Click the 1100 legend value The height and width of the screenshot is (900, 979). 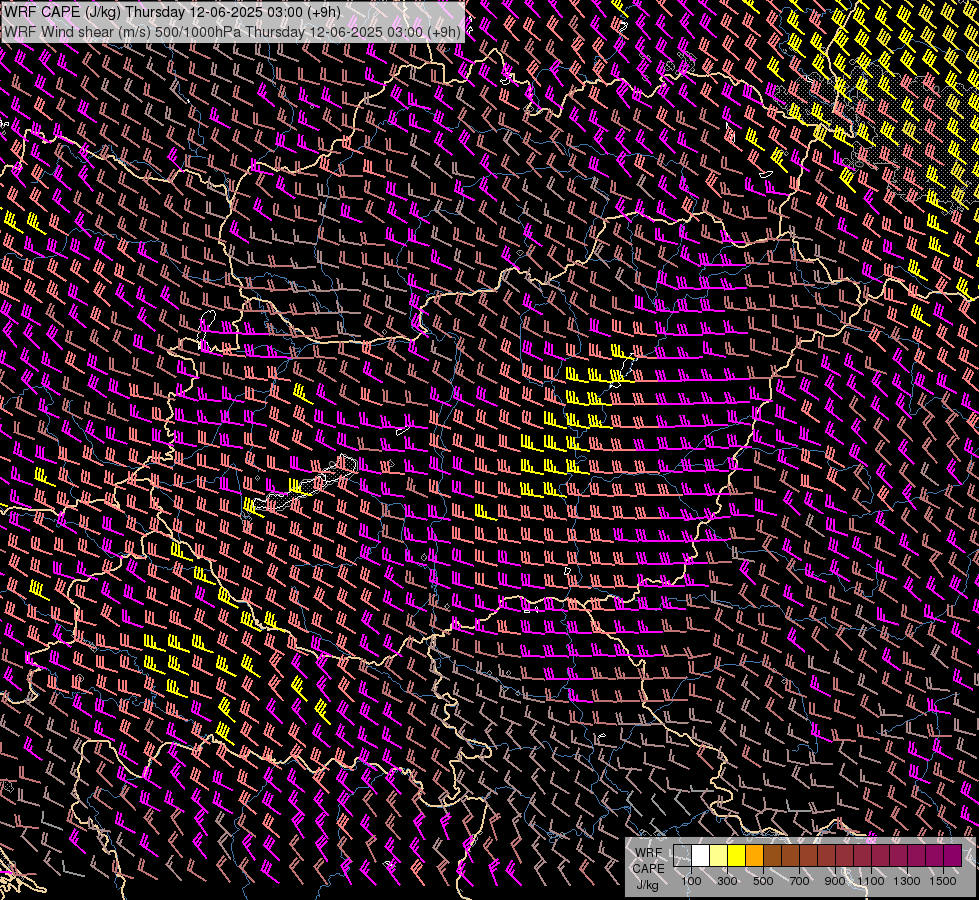coord(871,881)
